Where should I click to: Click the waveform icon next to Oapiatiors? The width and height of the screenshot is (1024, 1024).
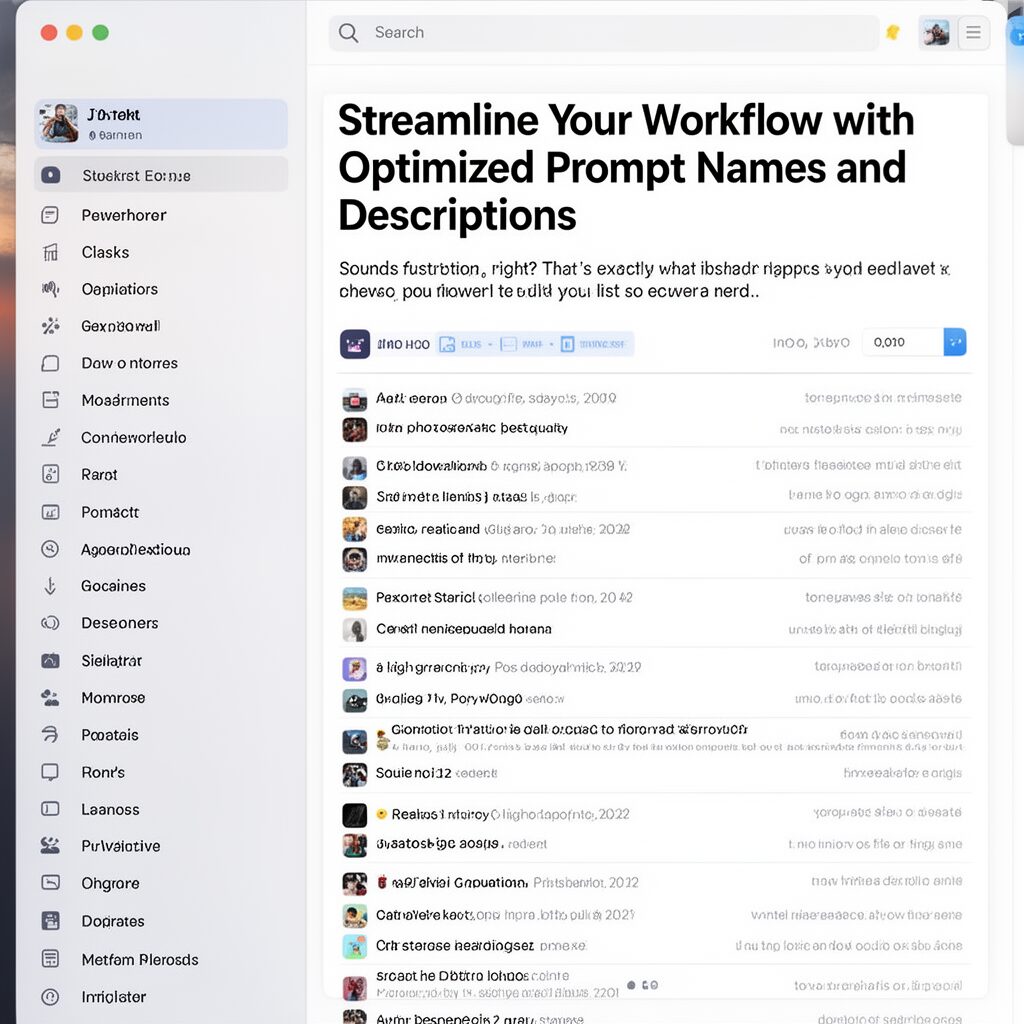[50, 289]
